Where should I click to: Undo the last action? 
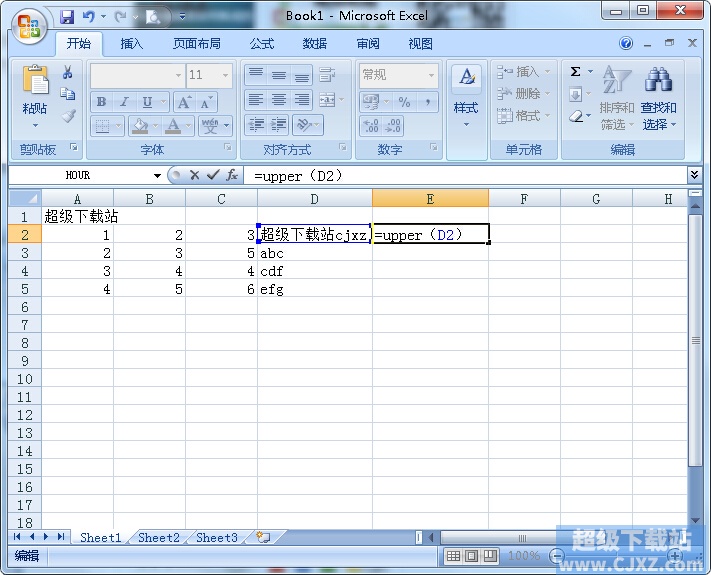[x=88, y=17]
